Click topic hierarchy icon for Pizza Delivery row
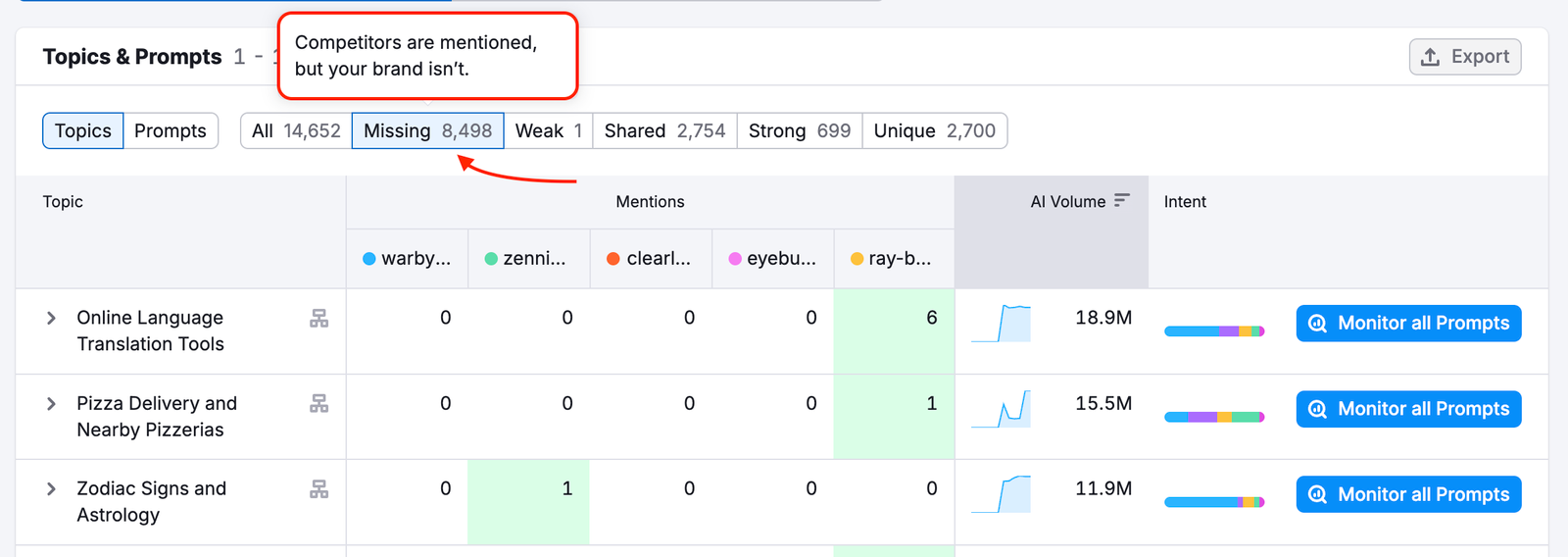 [x=318, y=404]
